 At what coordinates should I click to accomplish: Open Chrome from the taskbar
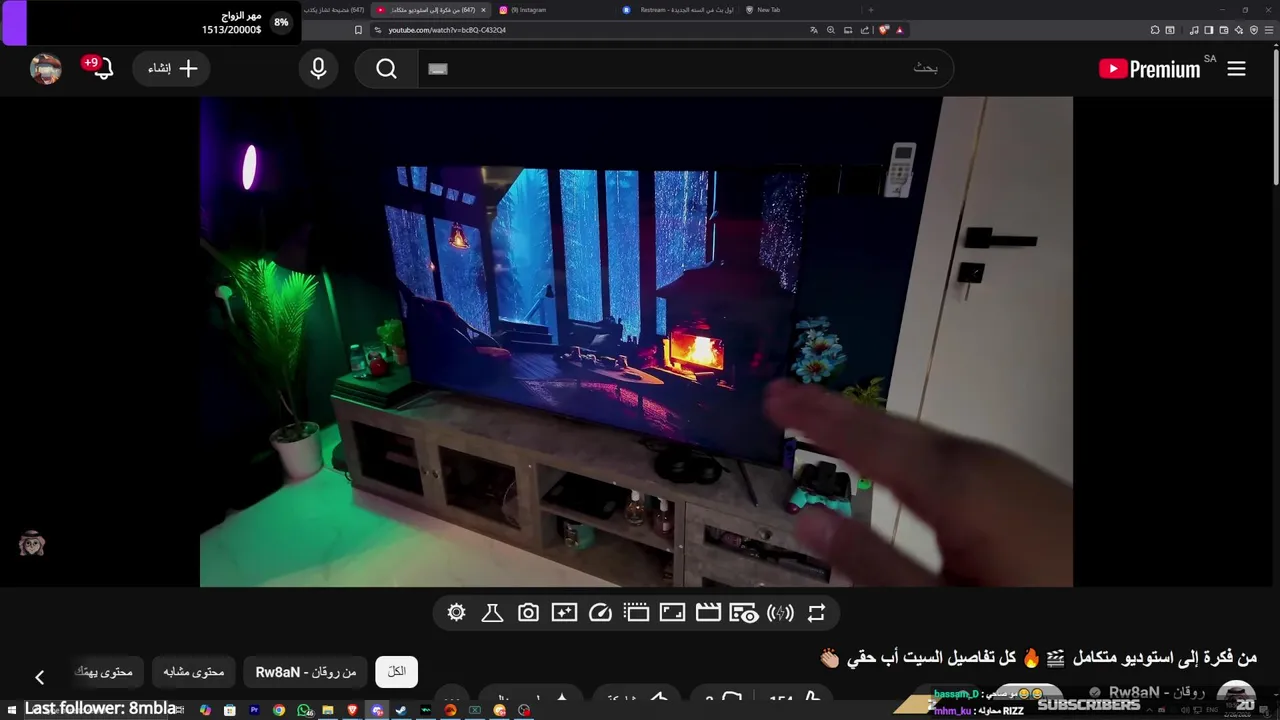tap(278, 710)
